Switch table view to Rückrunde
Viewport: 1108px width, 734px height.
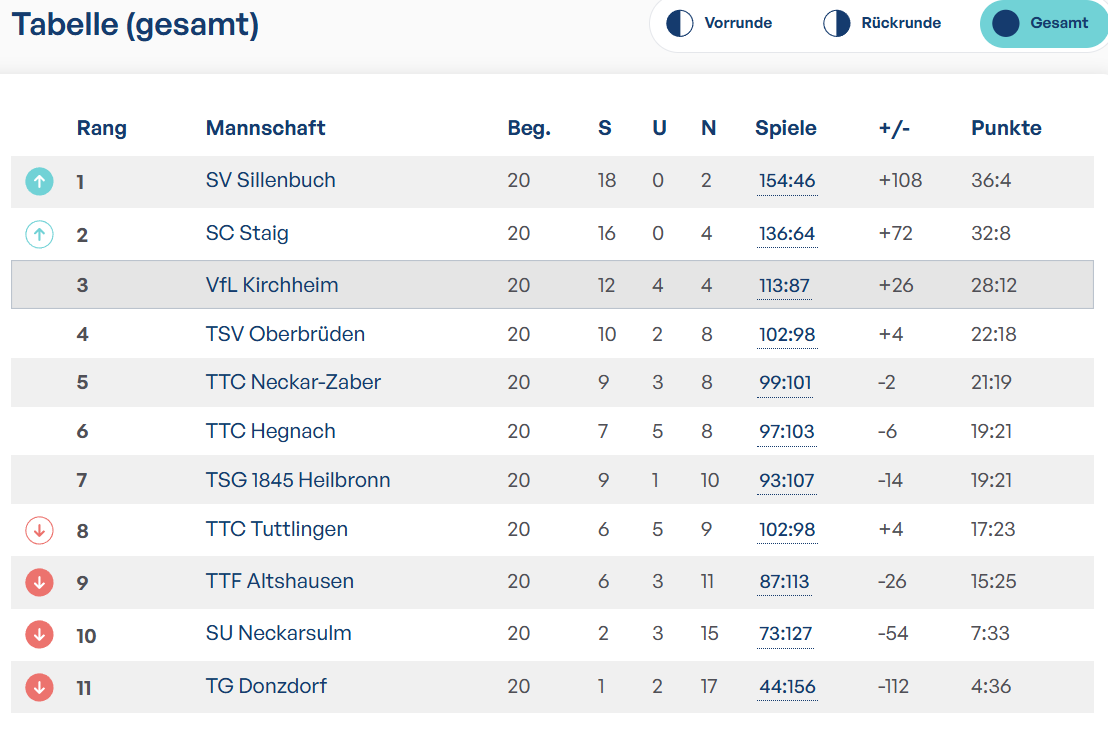pos(883,23)
